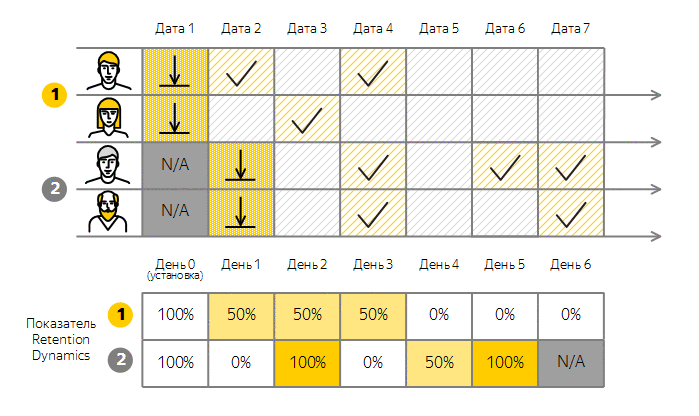This screenshot has height=416, width=699.
Task: Click the blond short-haired man avatar
Action: click(109, 71)
